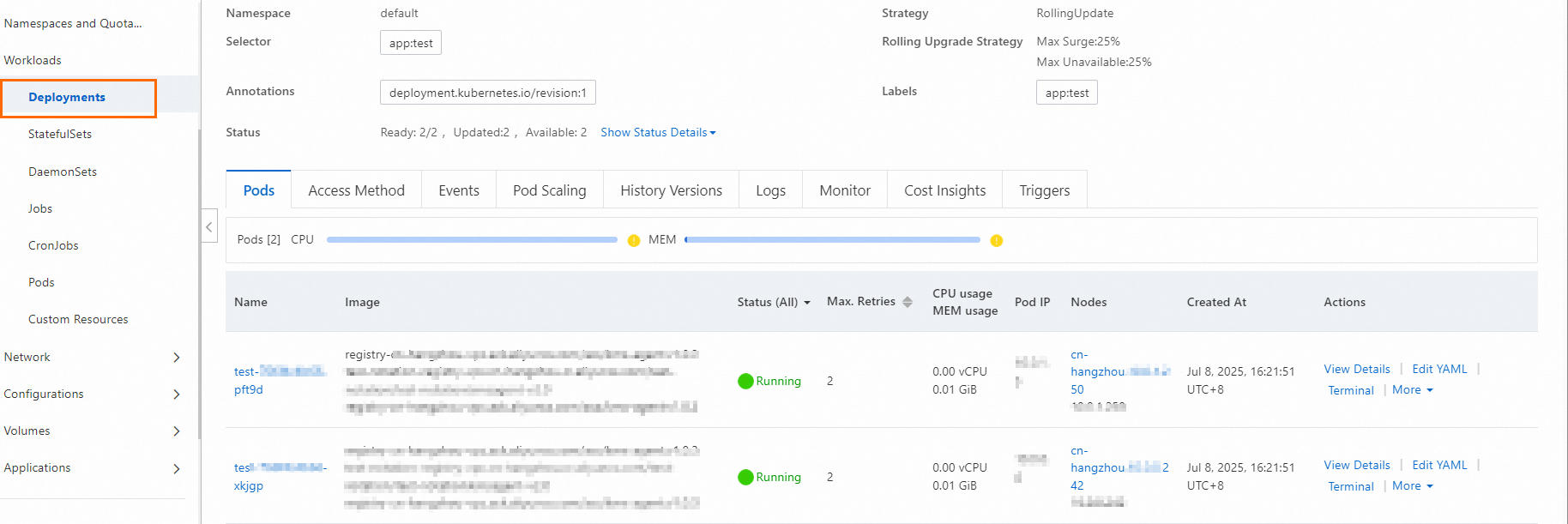
Task: Expand the Volumes sidebar section
Action: point(177,431)
